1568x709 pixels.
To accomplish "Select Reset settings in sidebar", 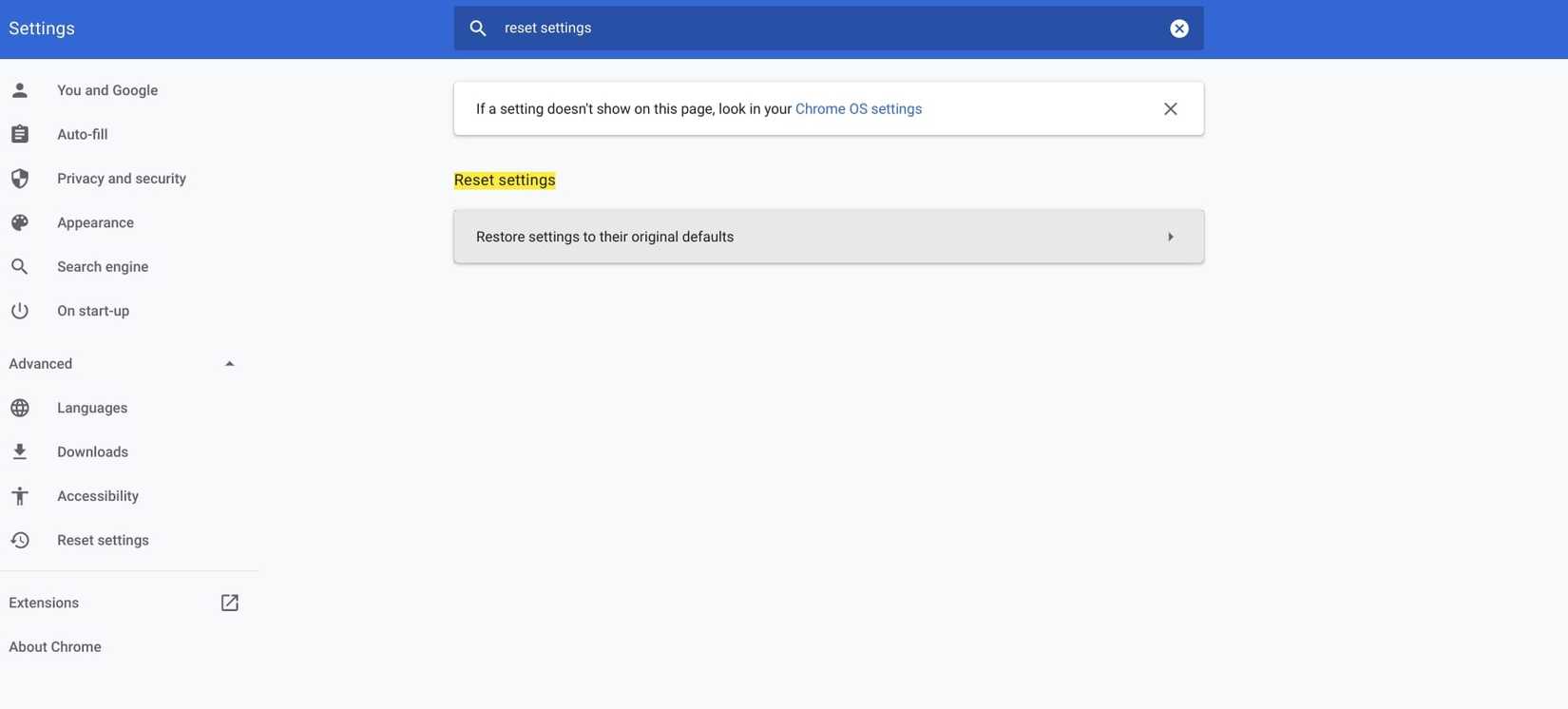I will tap(103, 540).
